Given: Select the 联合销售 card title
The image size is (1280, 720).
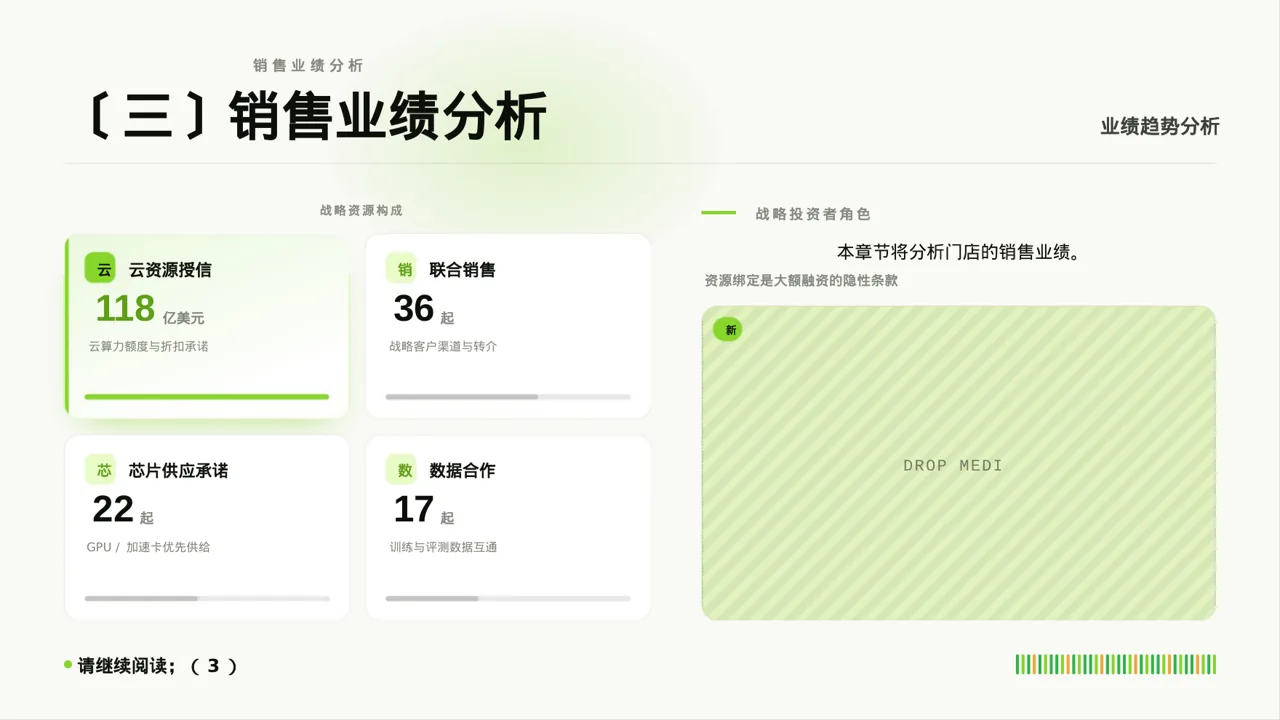Looking at the screenshot, I should pos(463,270).
